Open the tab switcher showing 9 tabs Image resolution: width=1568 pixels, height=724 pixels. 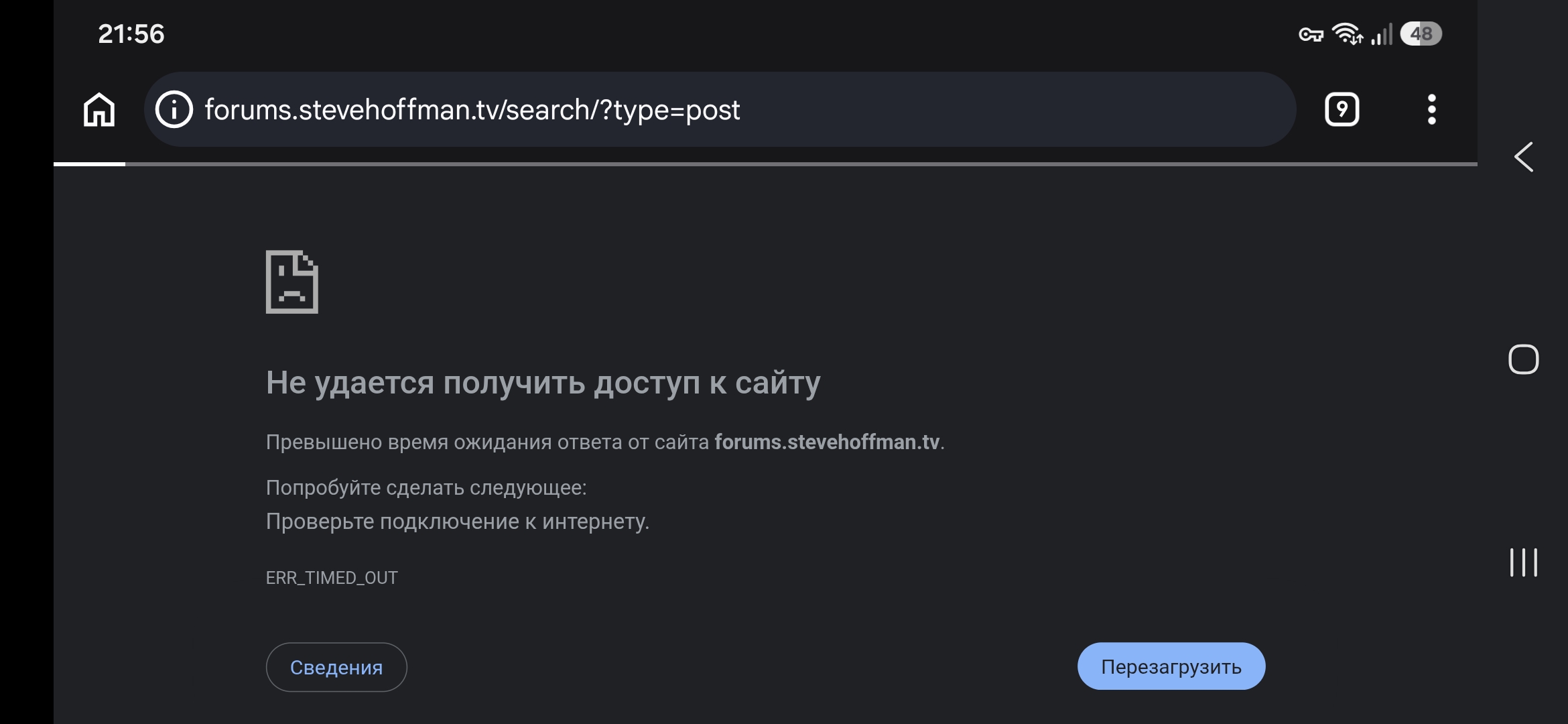(x=1342, y=109)
